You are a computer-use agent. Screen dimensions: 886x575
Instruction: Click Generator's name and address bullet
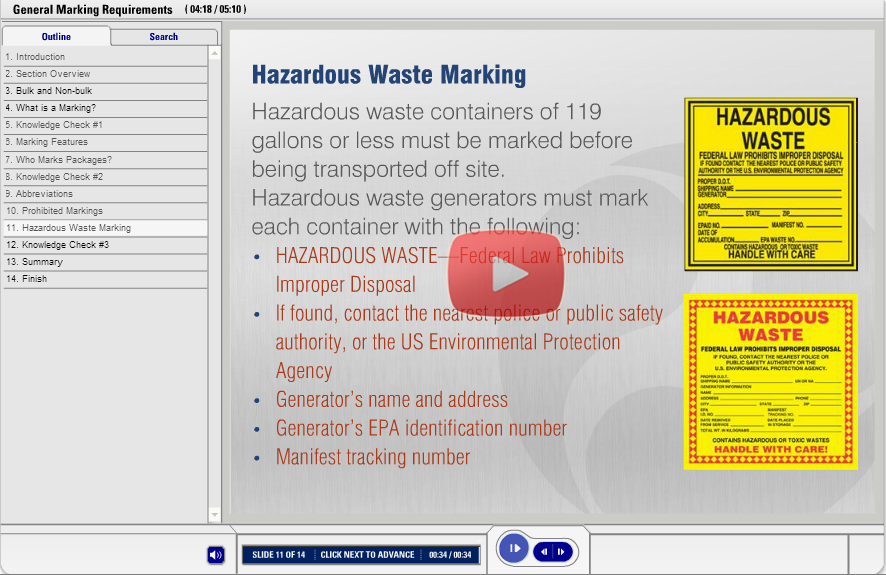tap(392, 399)
